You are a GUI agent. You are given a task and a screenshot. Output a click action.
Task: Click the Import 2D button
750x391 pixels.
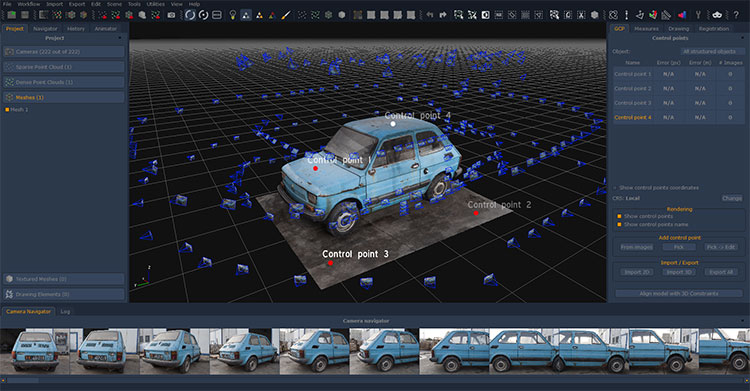[x=637, y=272]
